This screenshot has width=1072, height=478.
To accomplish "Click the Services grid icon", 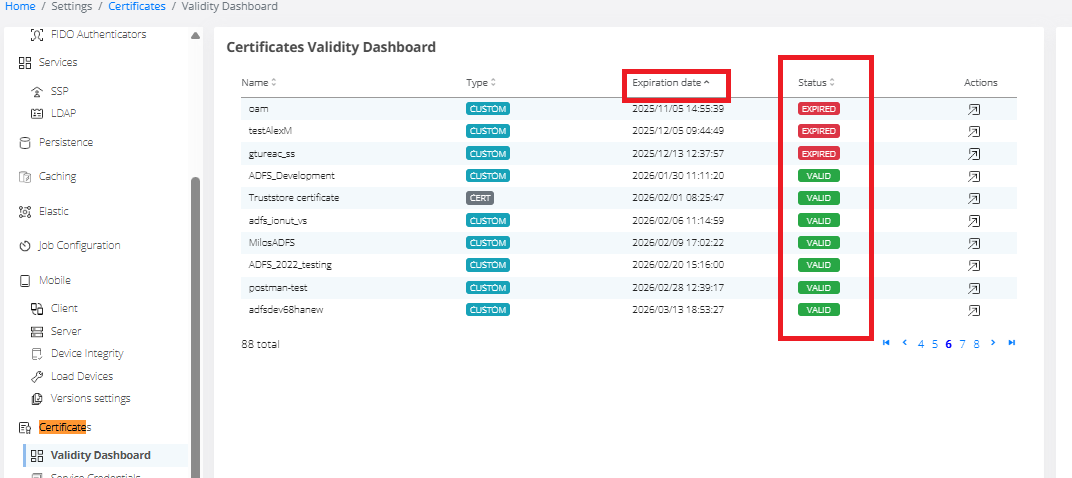I will [25, 63].
